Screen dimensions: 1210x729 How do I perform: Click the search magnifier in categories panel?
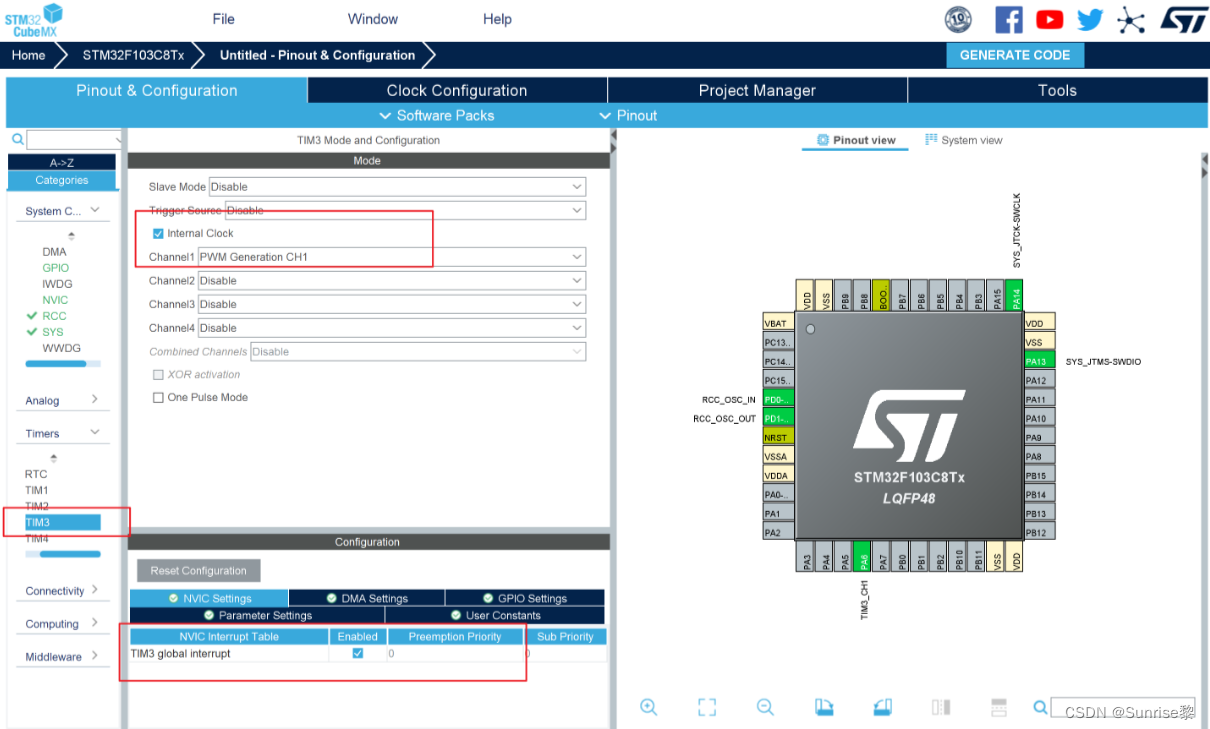click(x=17, y=140)
